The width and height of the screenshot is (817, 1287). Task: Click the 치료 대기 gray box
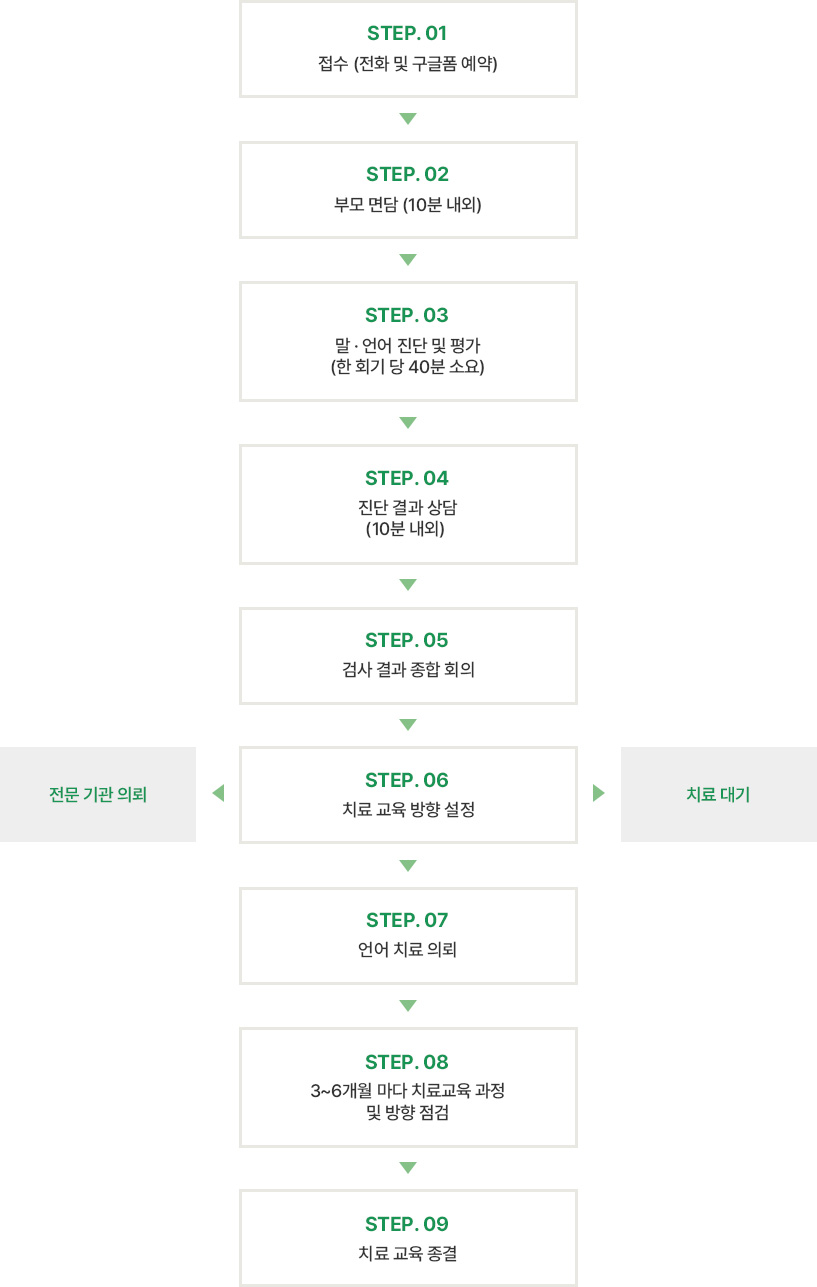click(x=719, y=794)
